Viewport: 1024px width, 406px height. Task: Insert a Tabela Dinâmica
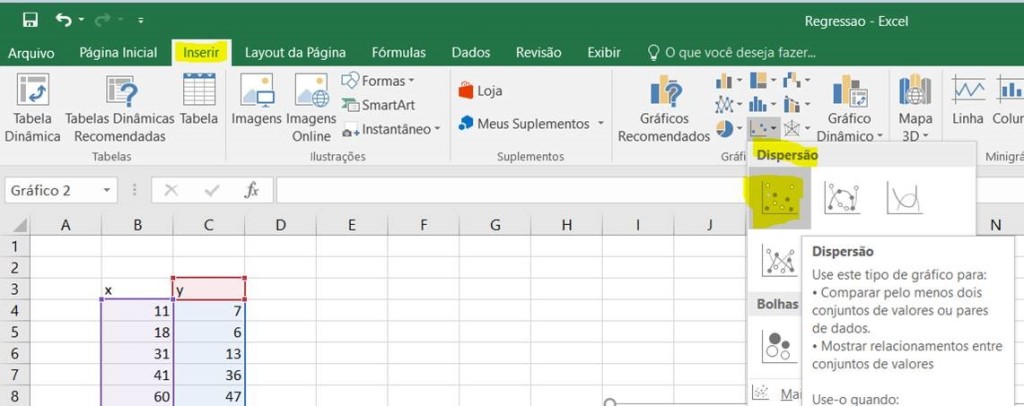[32, 108]
